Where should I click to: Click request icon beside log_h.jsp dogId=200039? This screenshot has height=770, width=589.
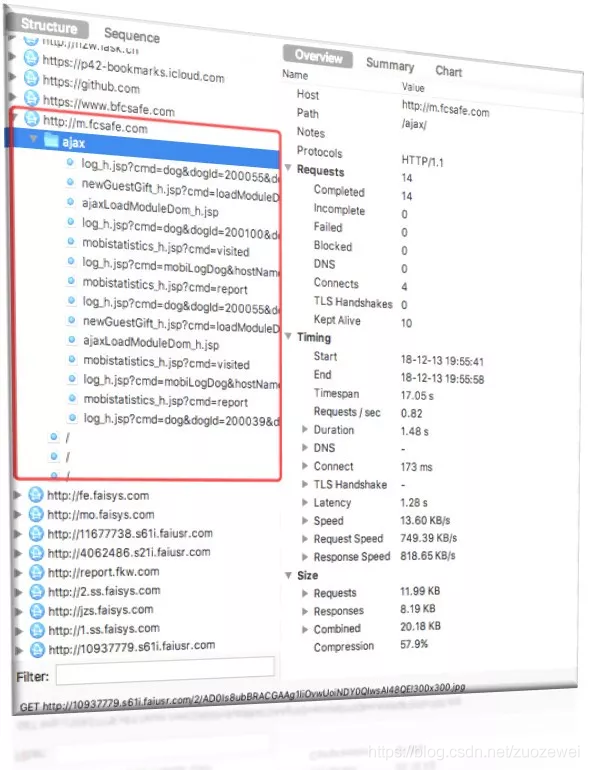[x=73, y=417]
